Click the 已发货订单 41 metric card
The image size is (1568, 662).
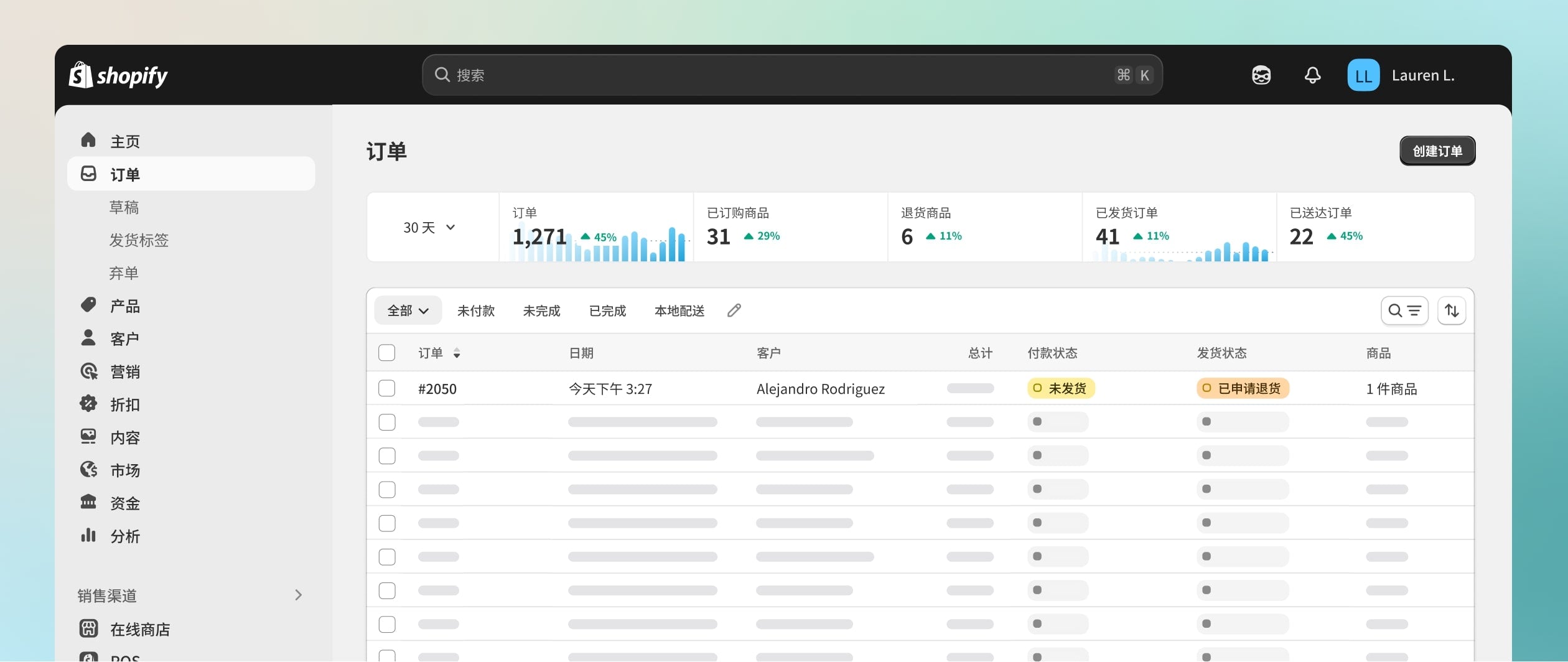pyautogui.click(x=1179, y=227)
